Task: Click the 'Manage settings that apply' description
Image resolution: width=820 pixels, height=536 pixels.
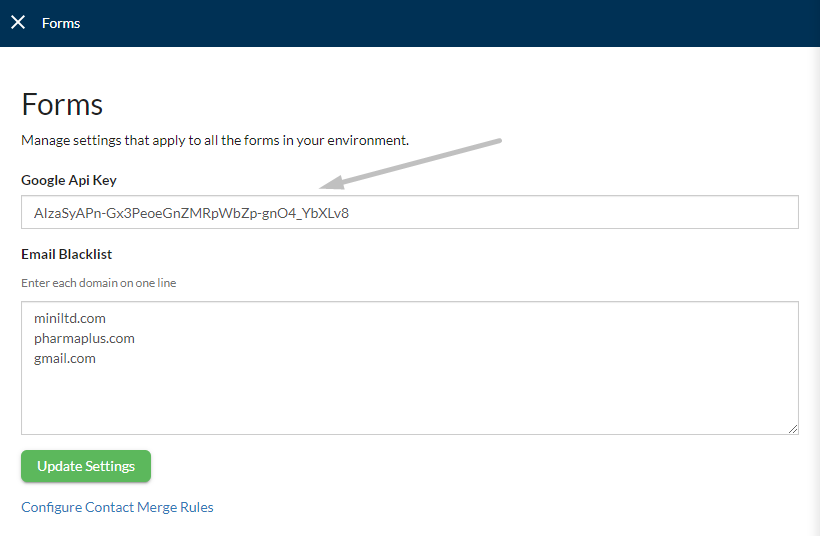Action: [x=215, y=141]
